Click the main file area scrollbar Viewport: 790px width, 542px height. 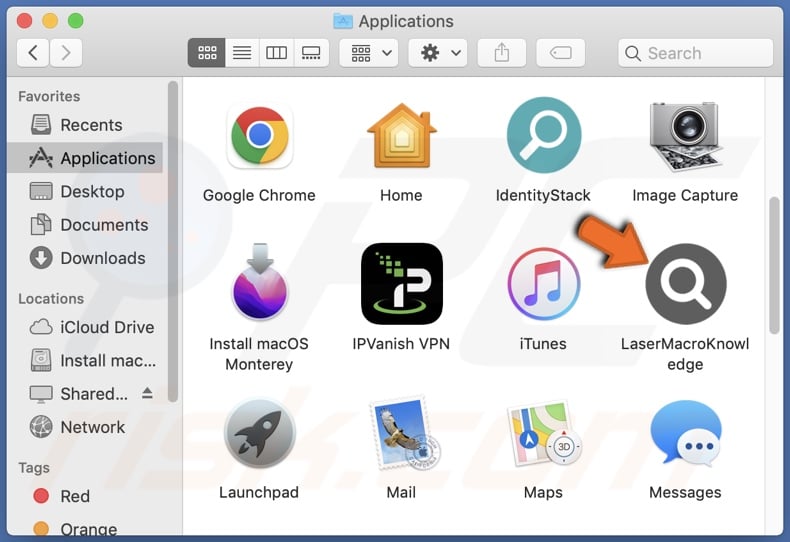pos(774,266)
